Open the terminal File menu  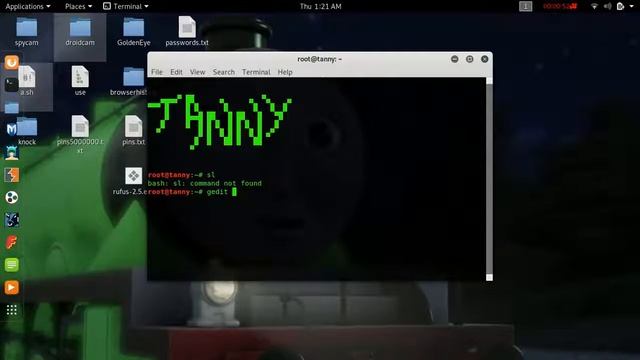tap(157, 72)
